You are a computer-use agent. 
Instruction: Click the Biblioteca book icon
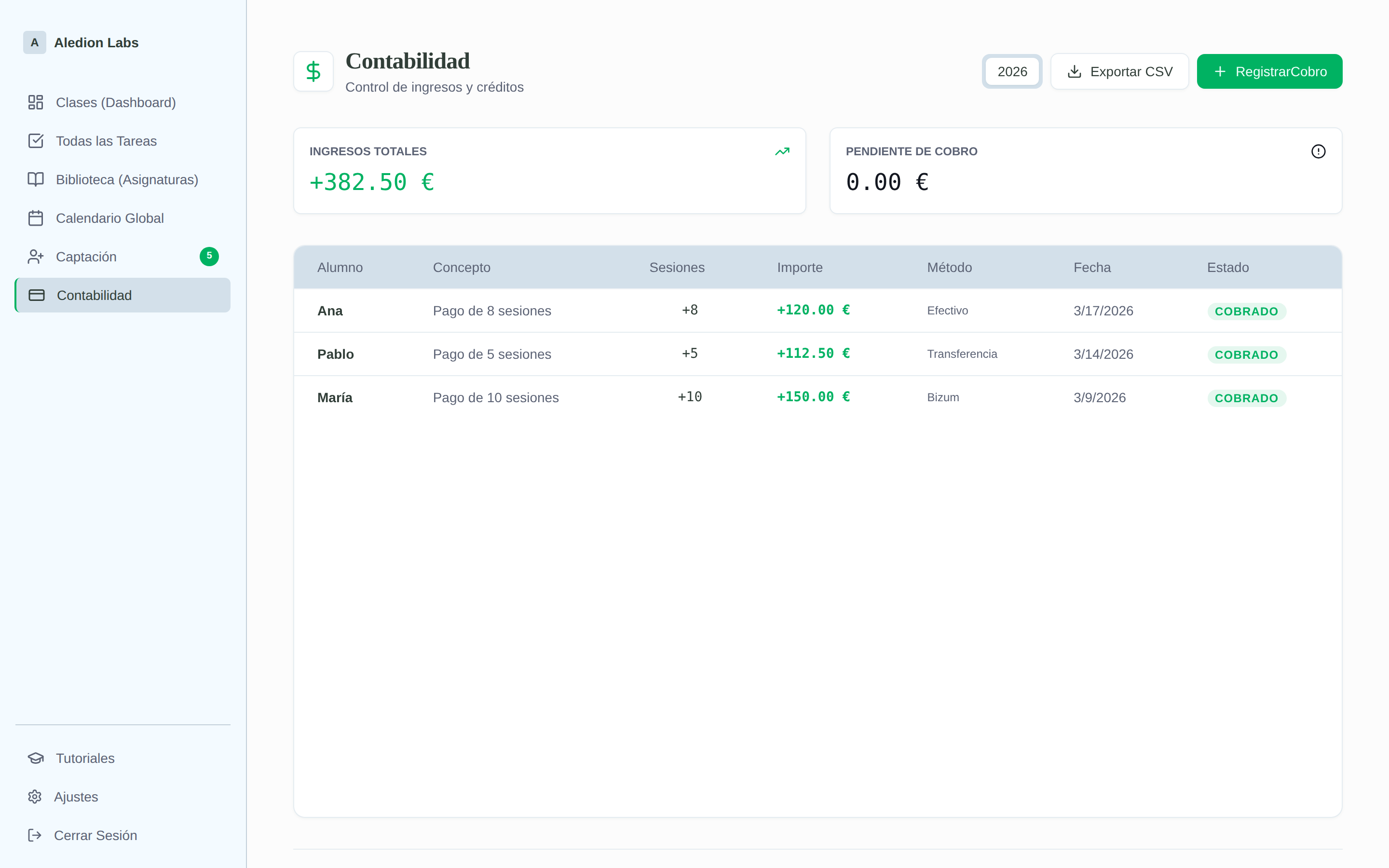click(x=36, y=179)
